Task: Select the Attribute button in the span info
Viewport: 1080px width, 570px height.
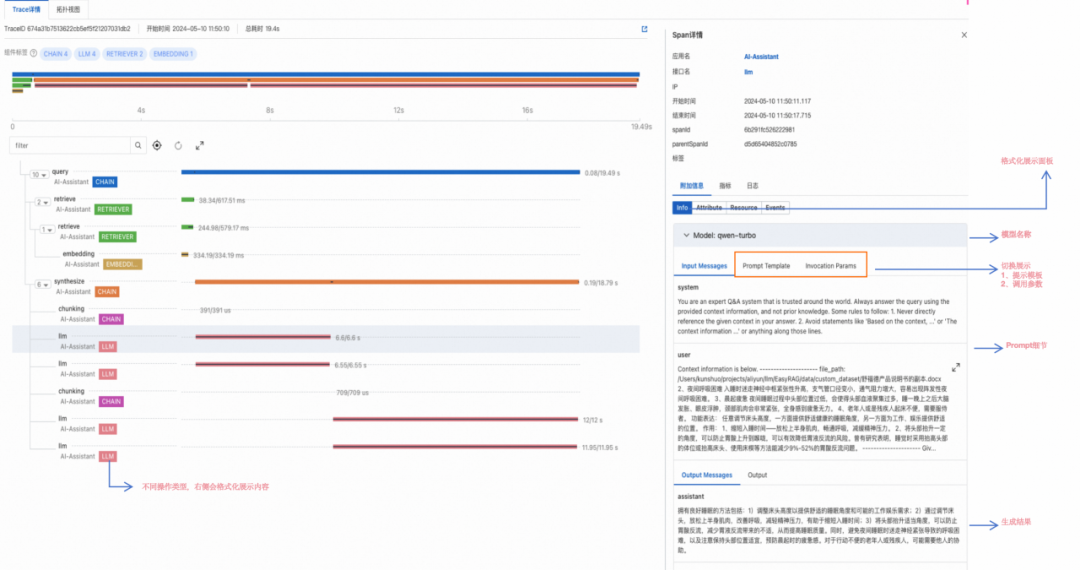Action: click(x=709, y=208)
